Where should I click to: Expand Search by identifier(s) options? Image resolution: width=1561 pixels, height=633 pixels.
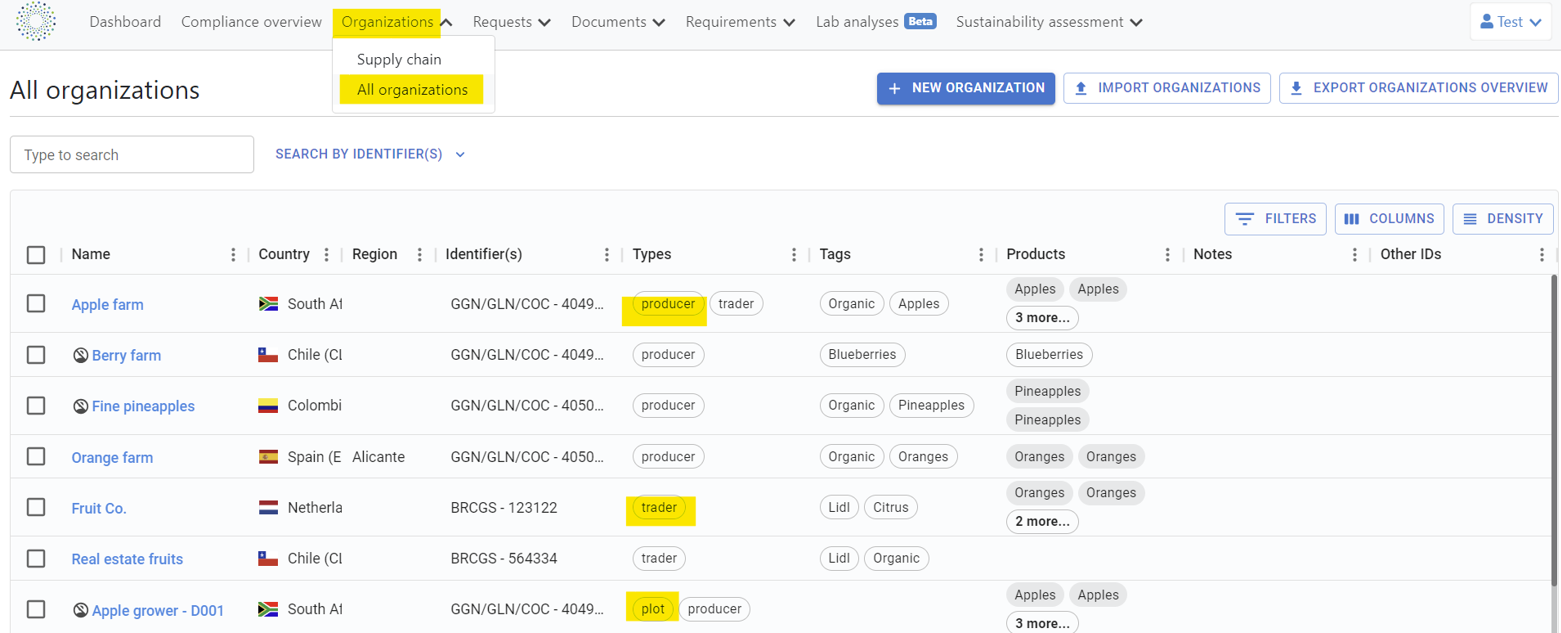point(370,154)
